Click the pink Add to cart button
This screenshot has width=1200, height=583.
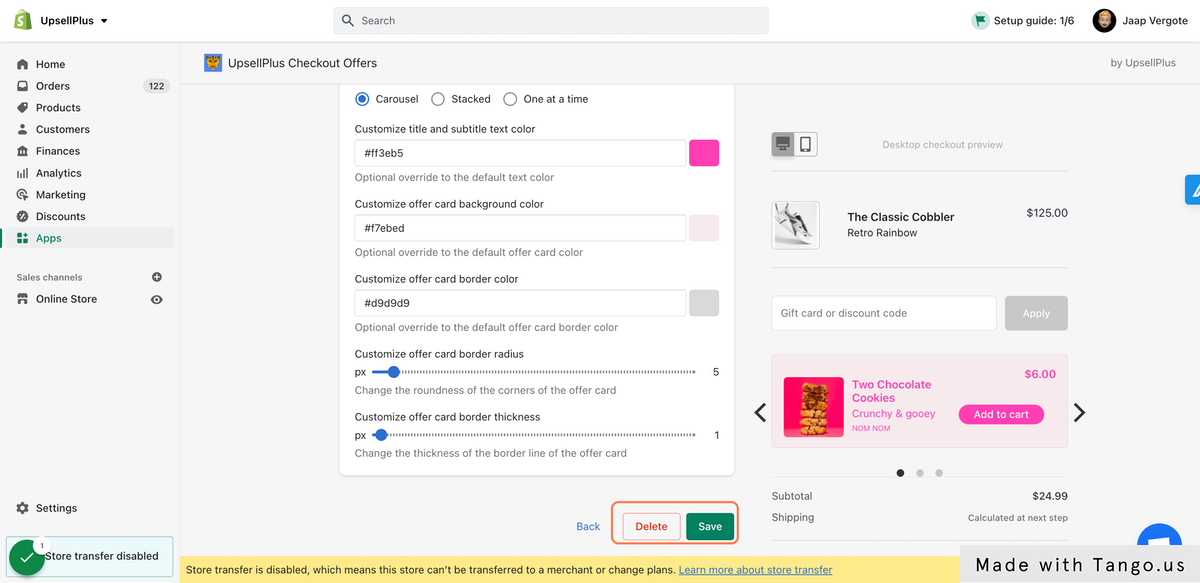click(x=1001, y=414)
